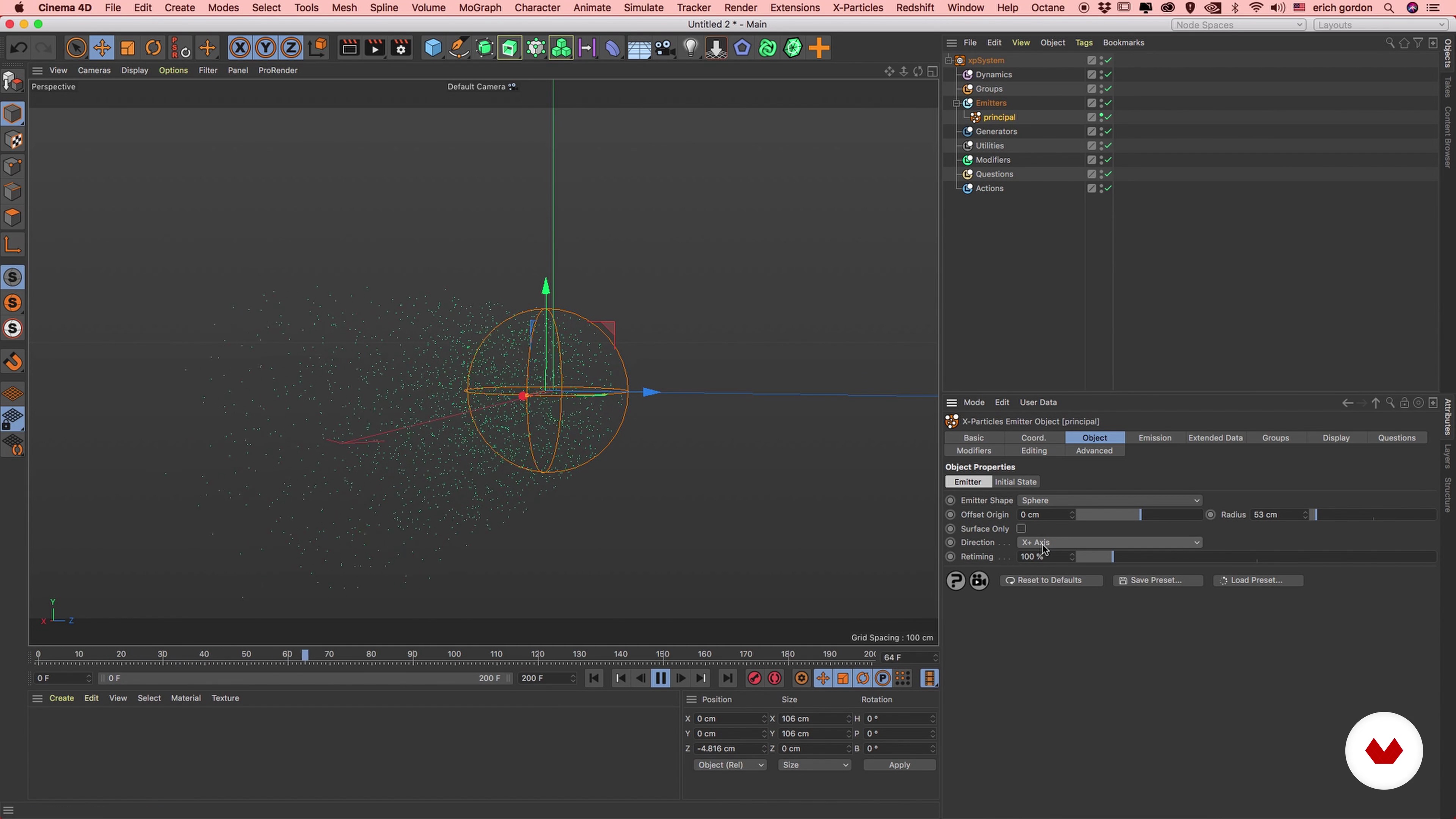This screenshot has width=1456, height=819.
Task: Toggle Surface Only checkbox
Action: (x=1021, y=529)
